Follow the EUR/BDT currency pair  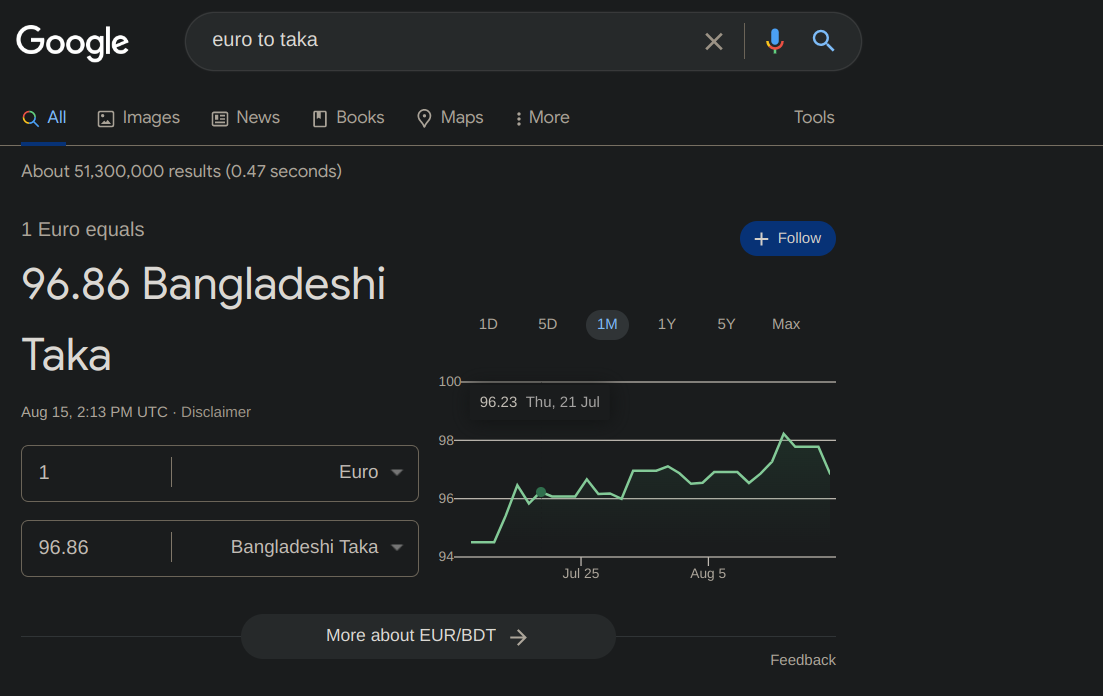788,238
